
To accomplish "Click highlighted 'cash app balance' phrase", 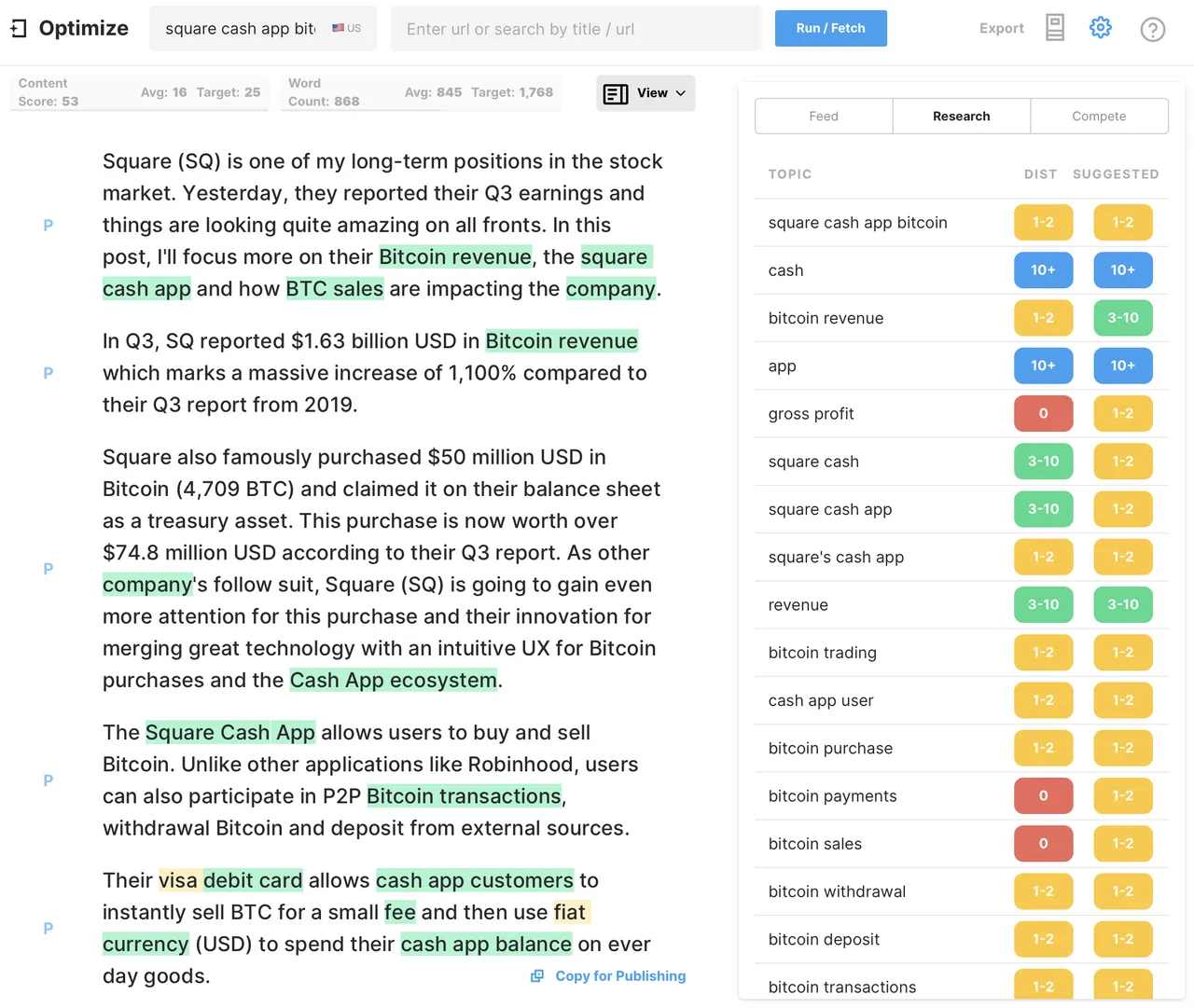I will tap(486, 945).
